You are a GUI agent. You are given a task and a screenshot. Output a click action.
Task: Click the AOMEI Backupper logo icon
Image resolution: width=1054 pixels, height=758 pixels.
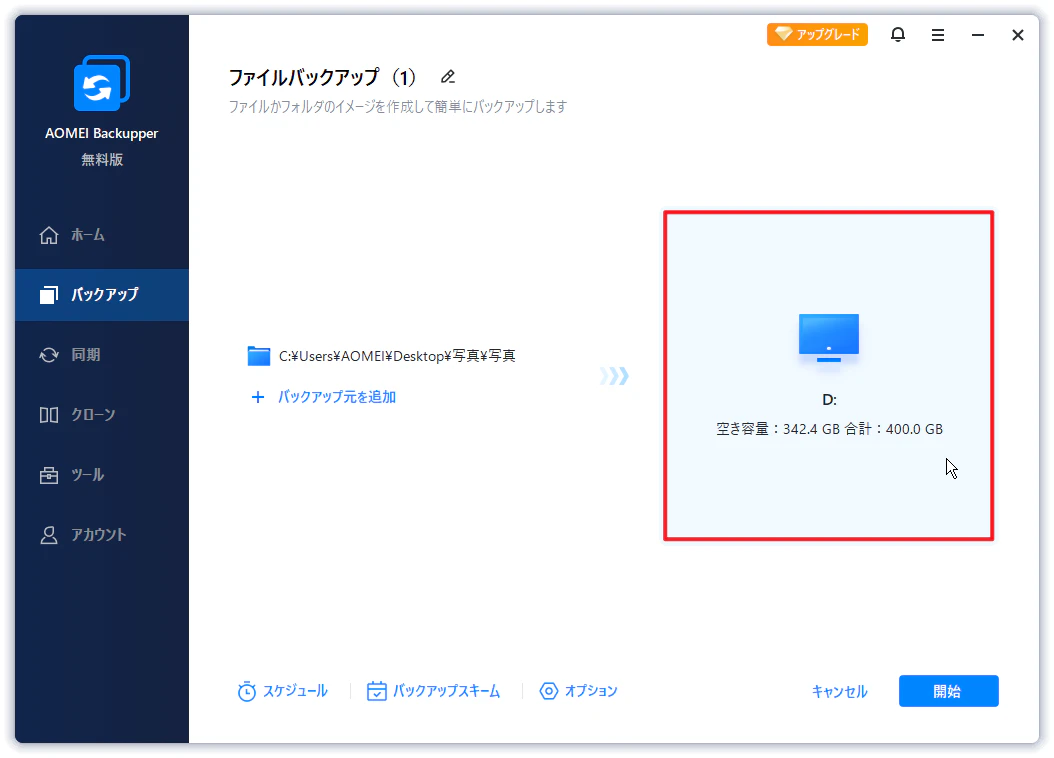tap(102, 83)
